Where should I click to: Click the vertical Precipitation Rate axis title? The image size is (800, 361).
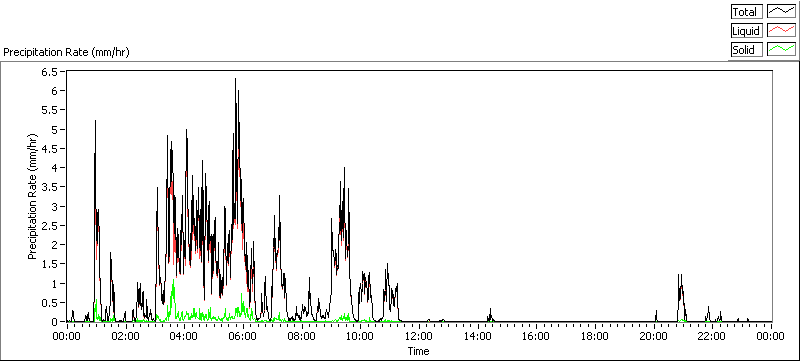coord(33,196)
